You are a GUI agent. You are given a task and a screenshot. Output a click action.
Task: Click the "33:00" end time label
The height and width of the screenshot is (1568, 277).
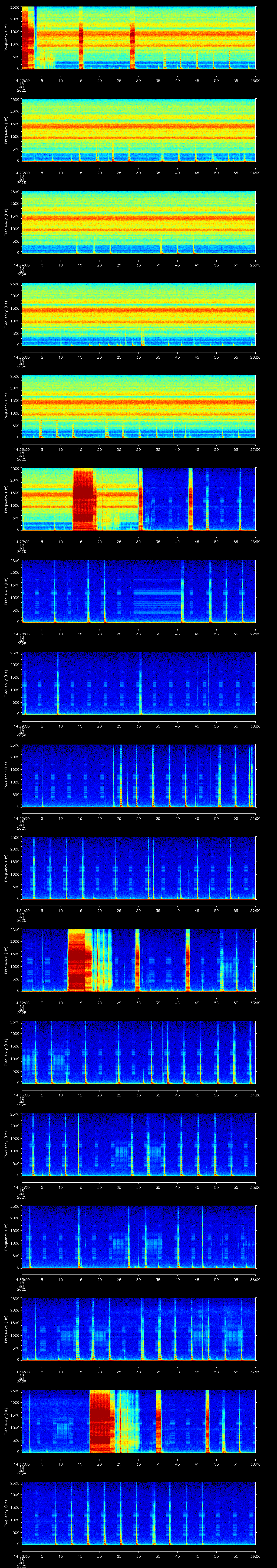[x=256, y=1003]
